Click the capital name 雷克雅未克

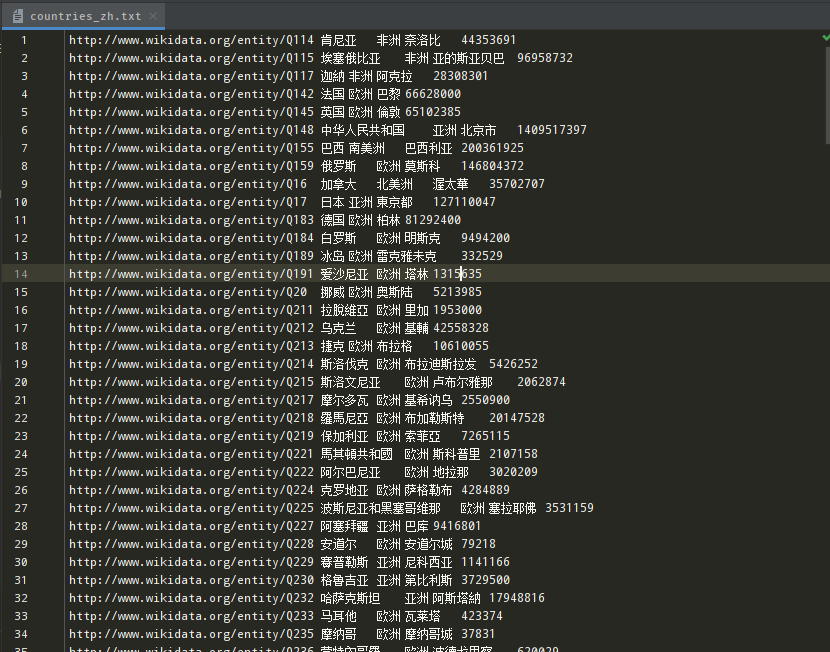pyautogui.click(x=407, y=256)
